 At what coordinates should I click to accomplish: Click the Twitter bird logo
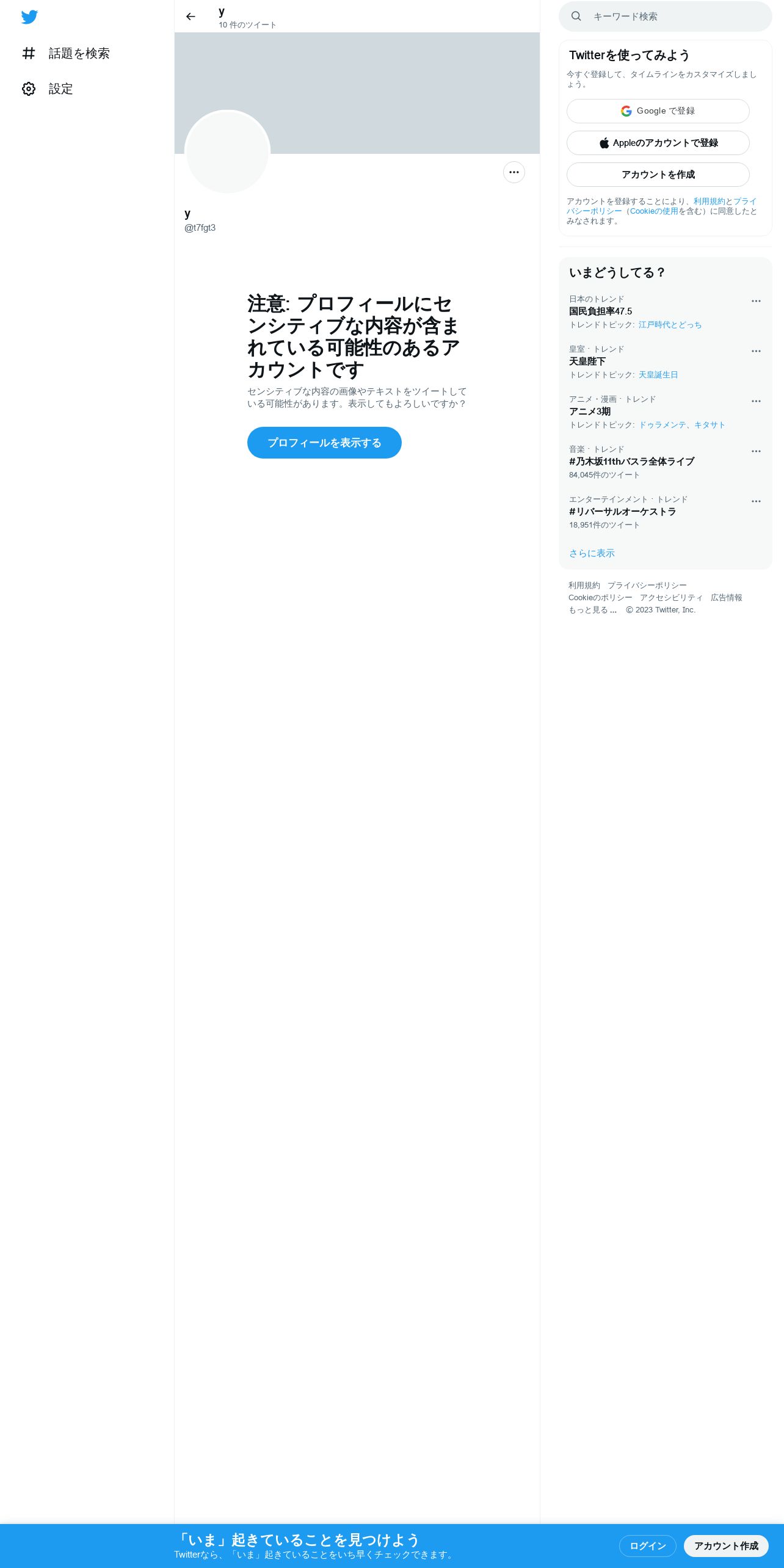[29, 17]
